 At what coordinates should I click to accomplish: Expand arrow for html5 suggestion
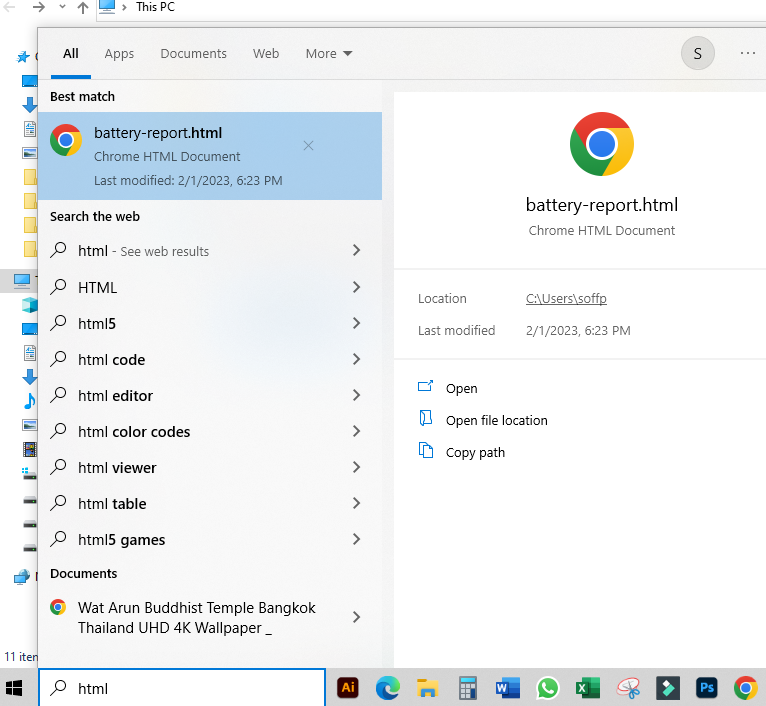[x=357, y=323]
